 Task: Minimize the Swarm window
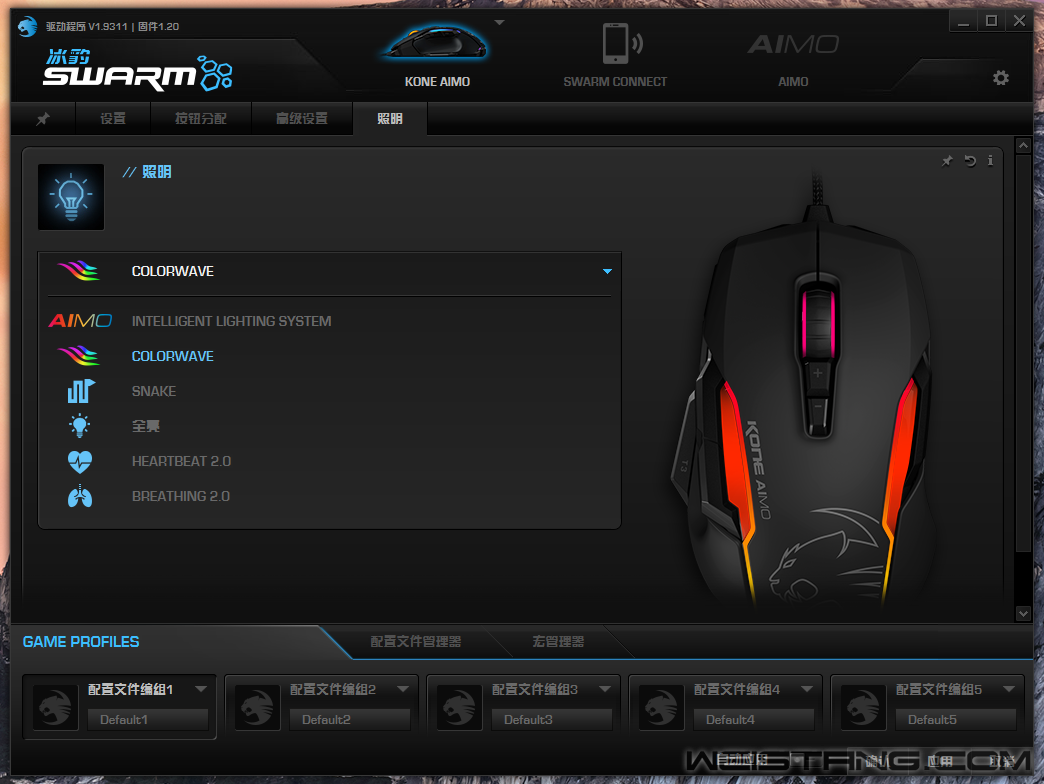(963, 21)
